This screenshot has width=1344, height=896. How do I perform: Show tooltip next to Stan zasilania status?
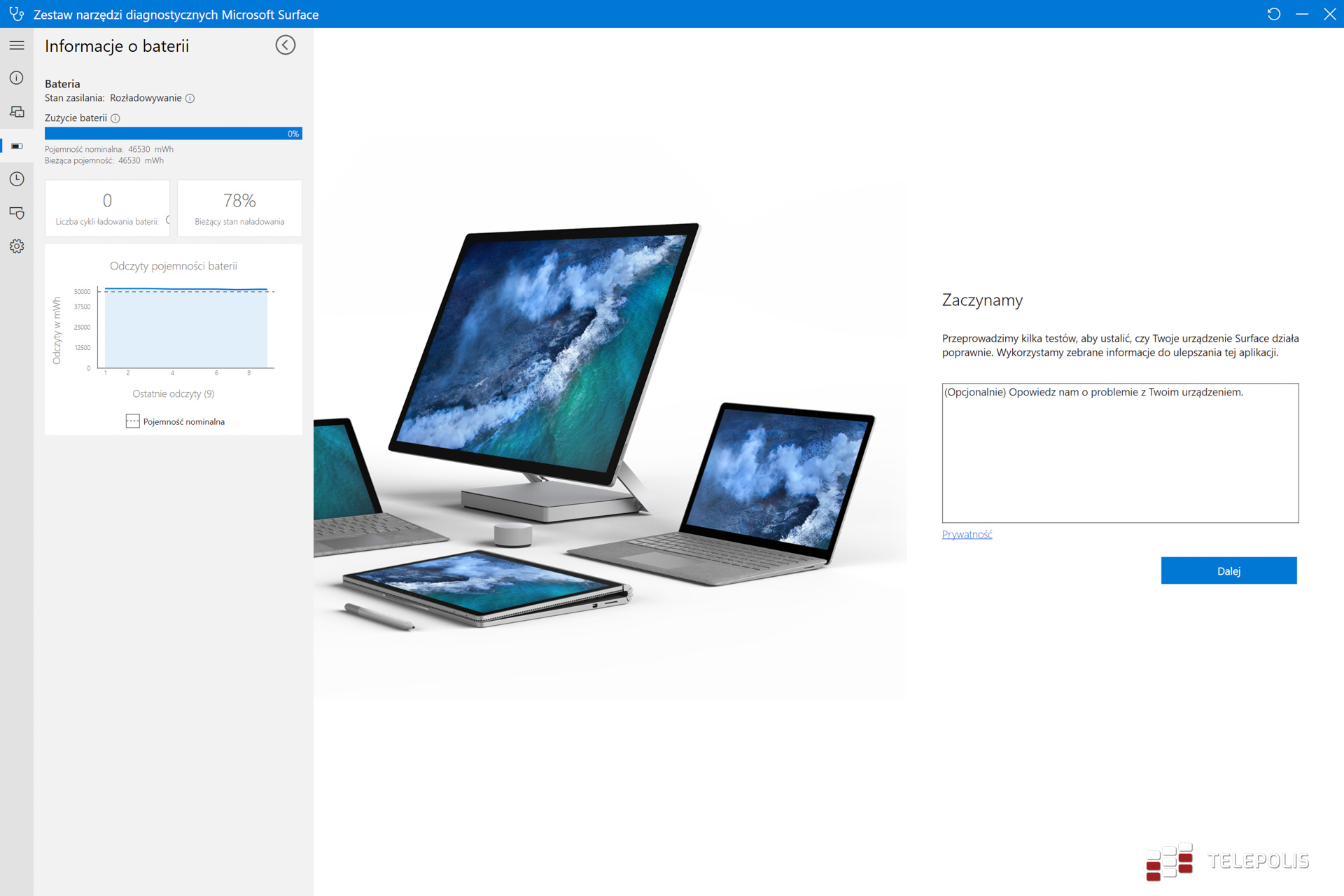click(190, 98)
